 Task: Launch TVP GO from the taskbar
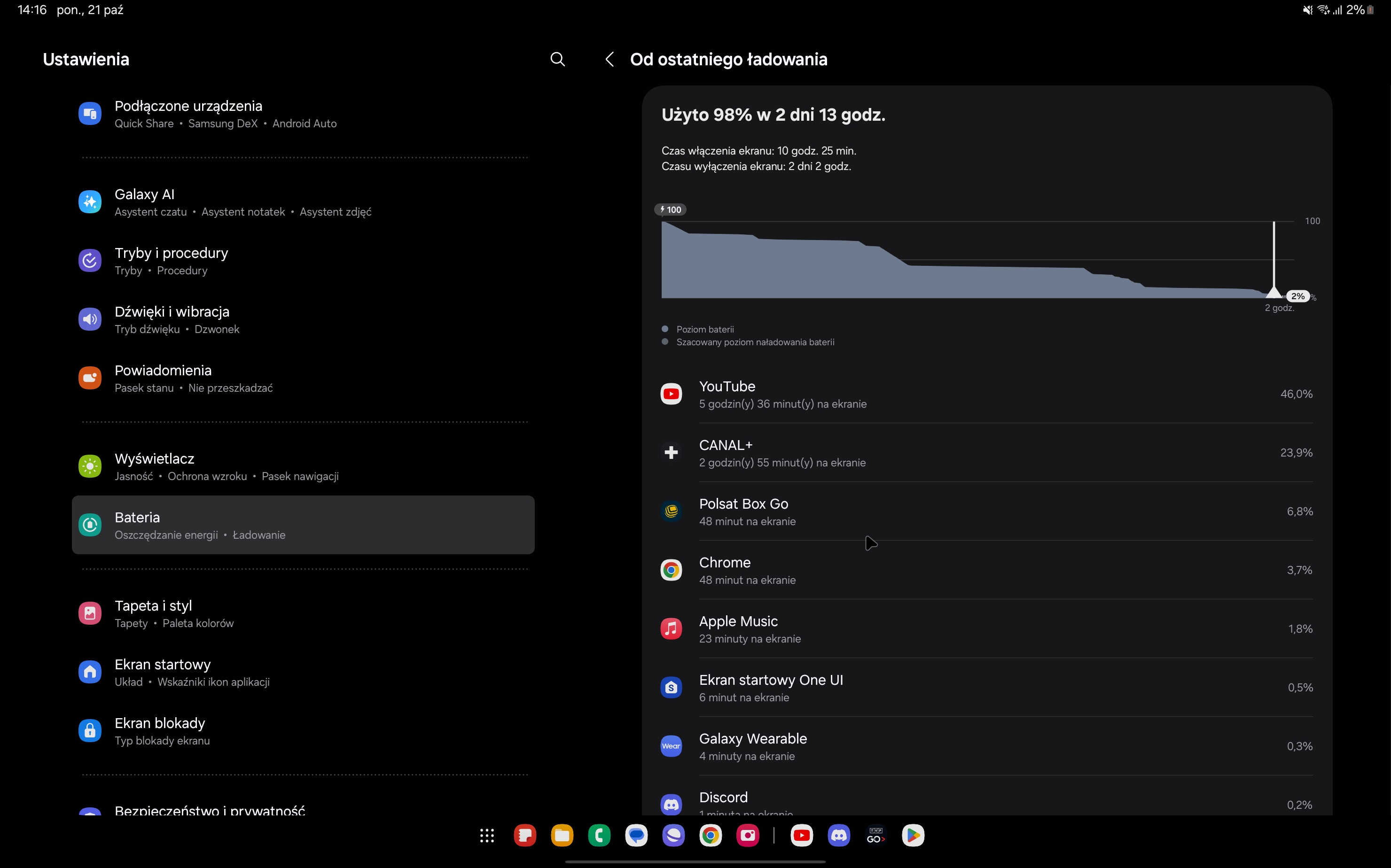(875, 836)
